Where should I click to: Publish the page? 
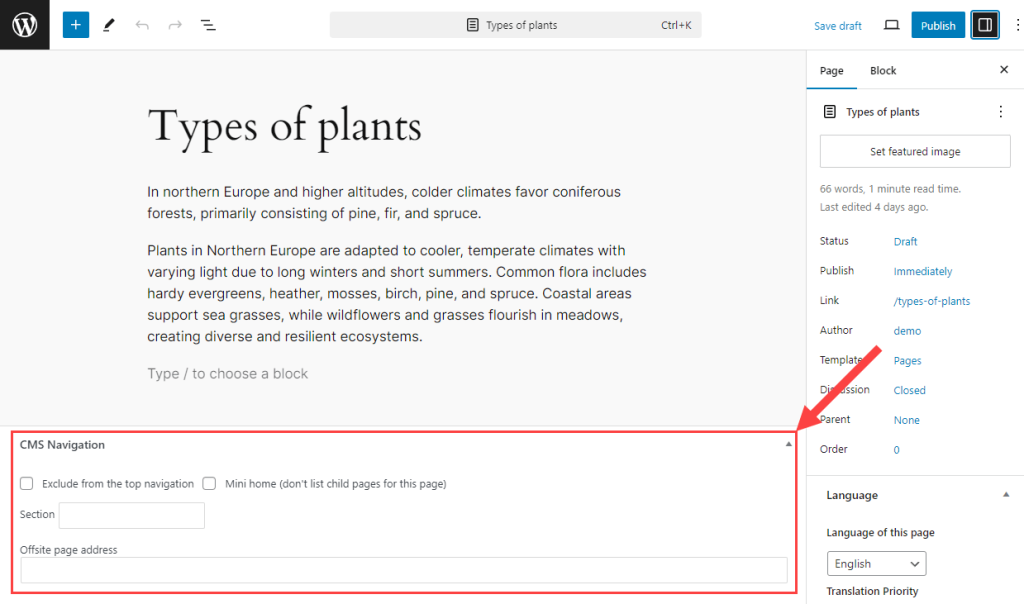coord(938,24)
